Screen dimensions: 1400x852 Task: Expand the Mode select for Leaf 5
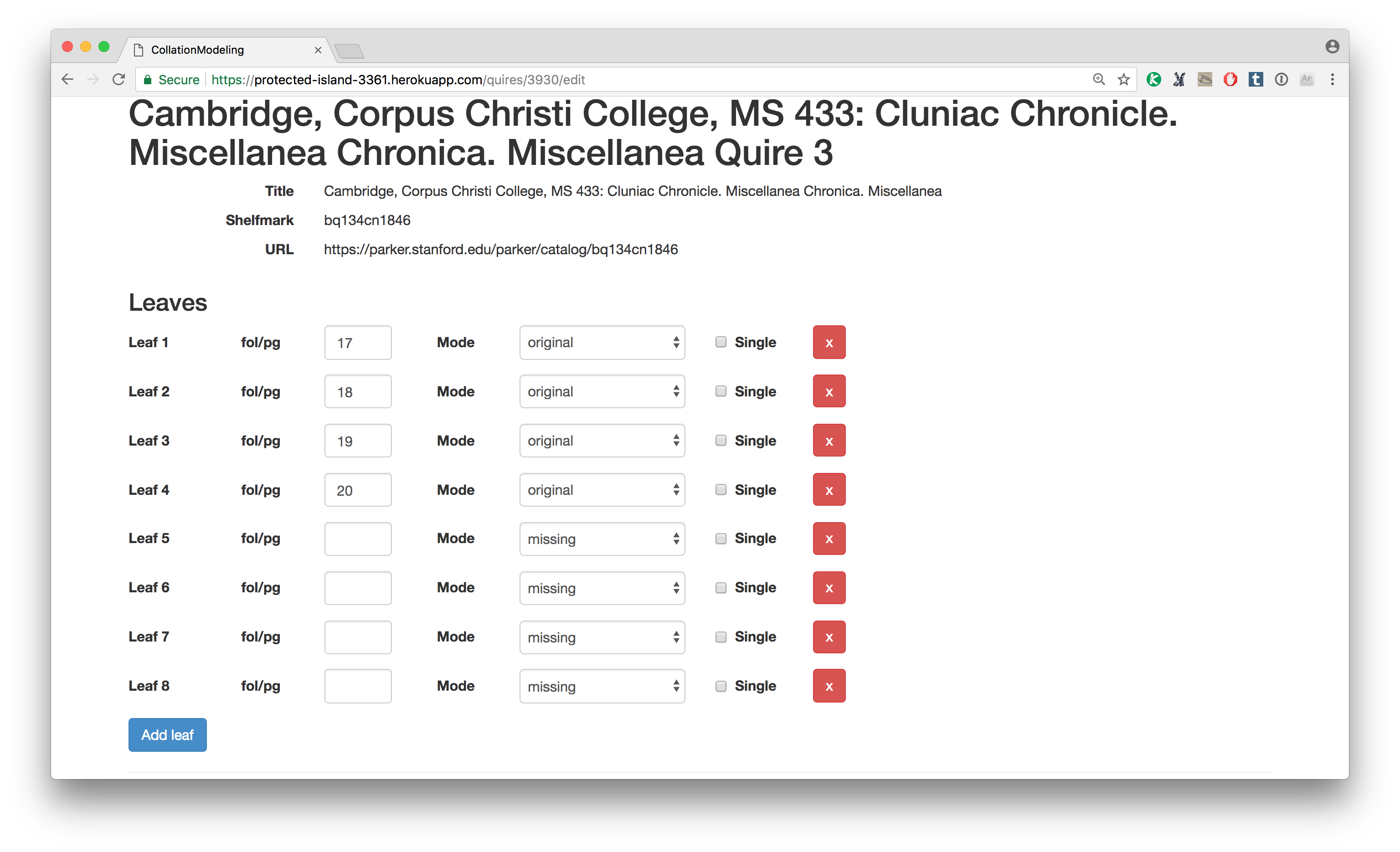(x=602, y=539)
